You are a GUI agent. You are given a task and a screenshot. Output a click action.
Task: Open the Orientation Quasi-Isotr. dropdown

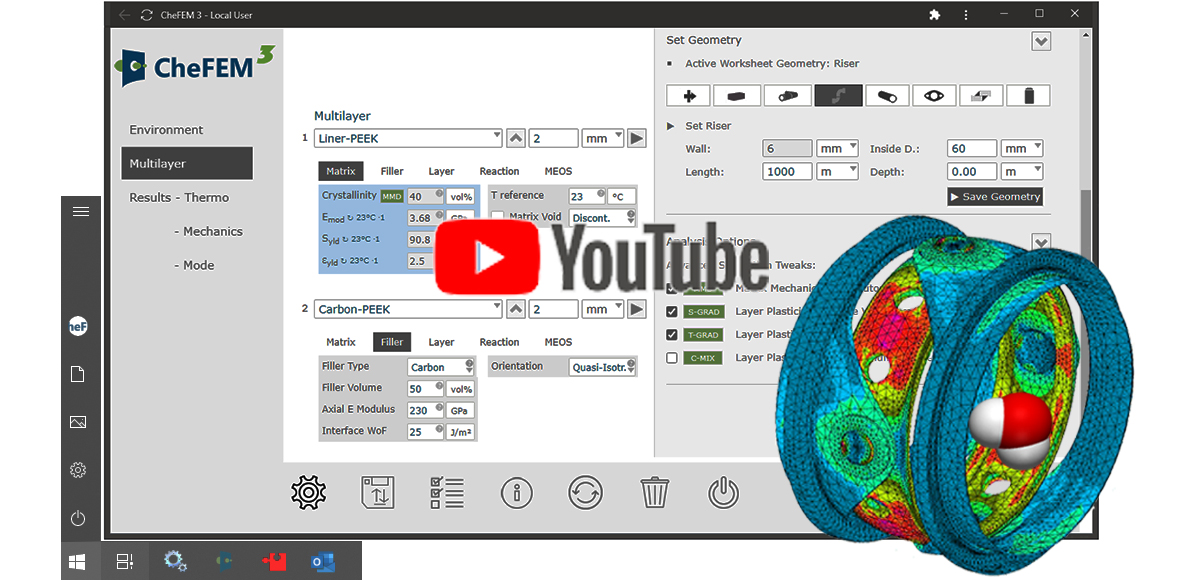[x=603, y=367]
